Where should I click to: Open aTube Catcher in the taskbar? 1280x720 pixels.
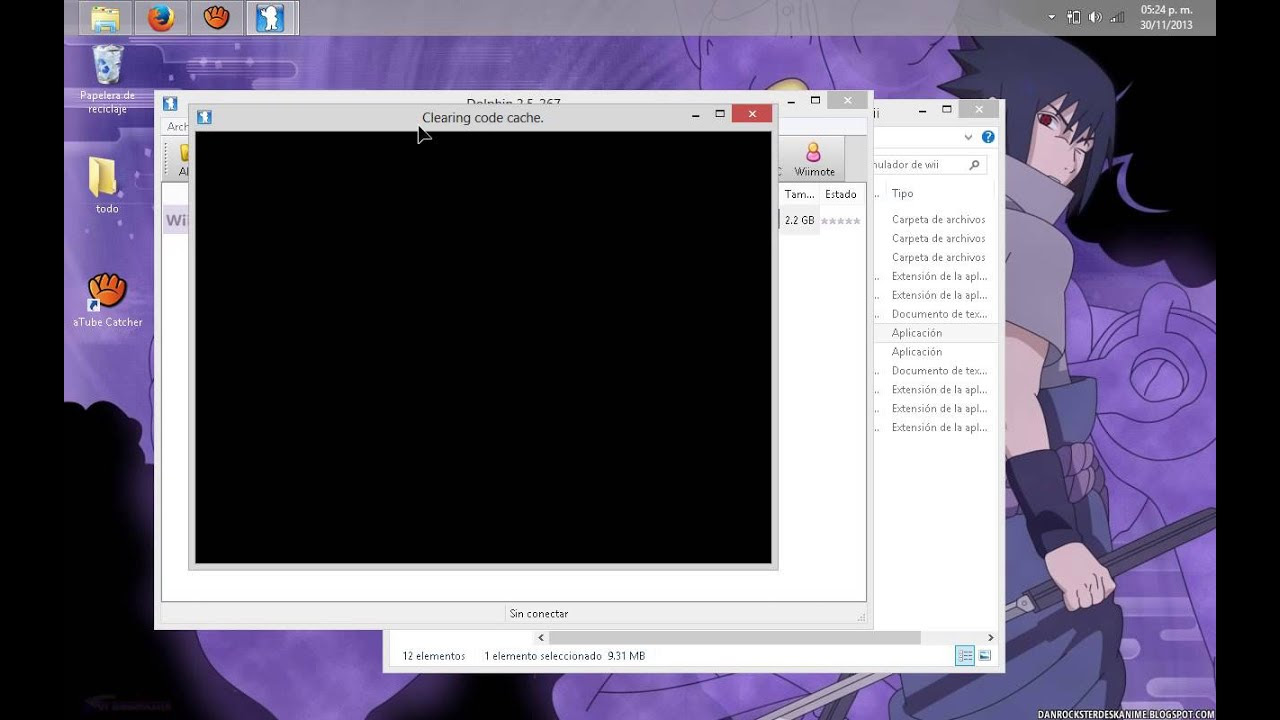216,18
